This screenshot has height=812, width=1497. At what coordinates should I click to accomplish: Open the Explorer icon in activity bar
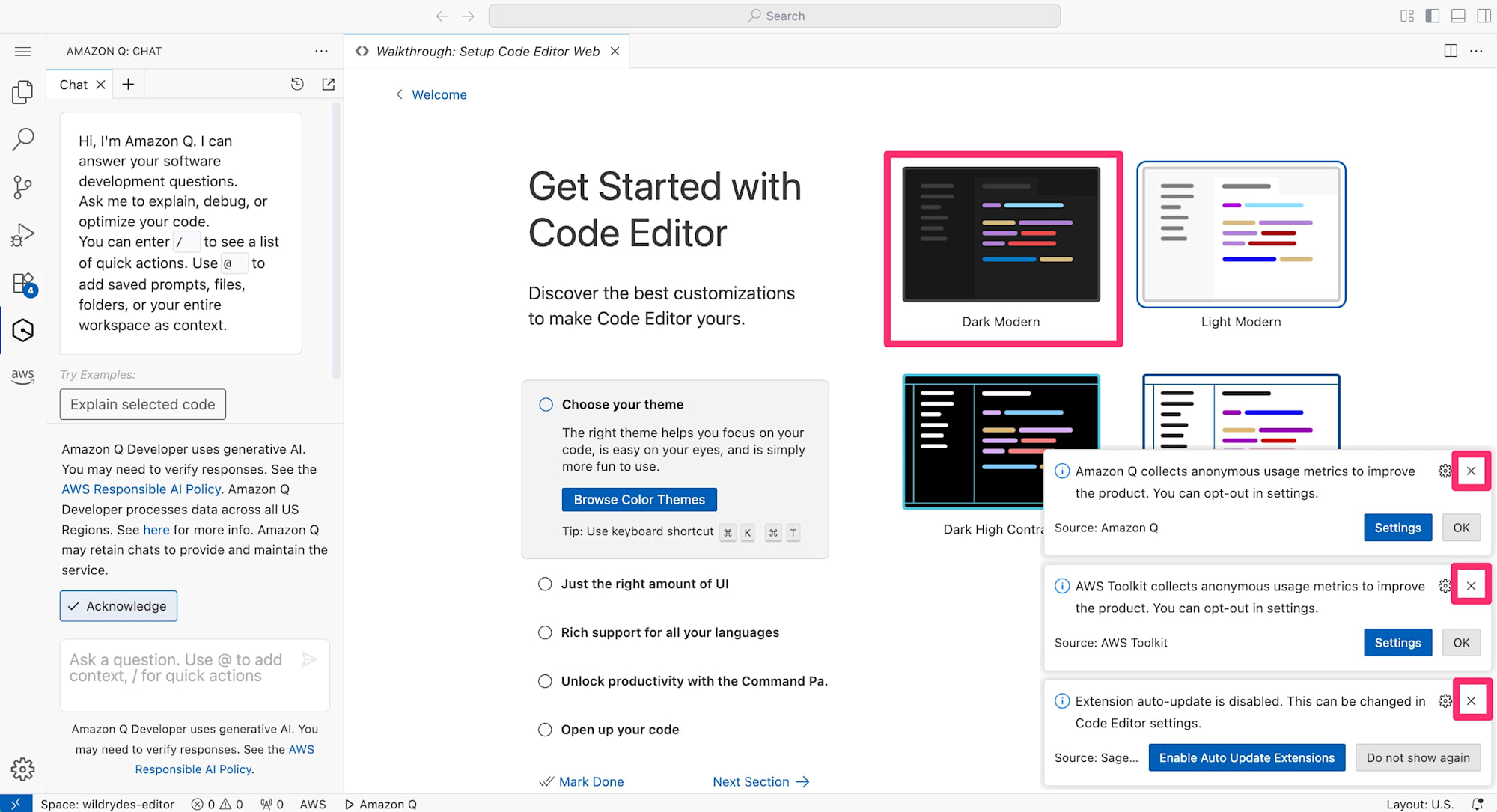point(22,92)
